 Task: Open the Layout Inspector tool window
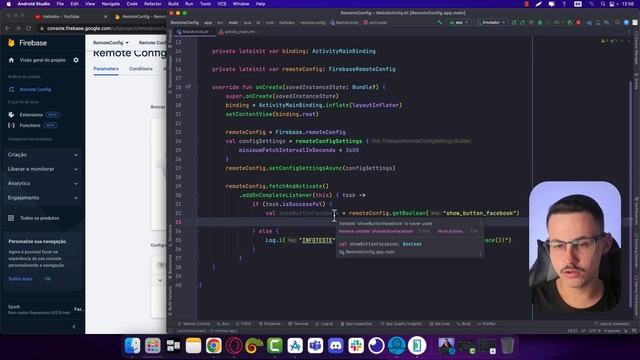pos(611,324)
